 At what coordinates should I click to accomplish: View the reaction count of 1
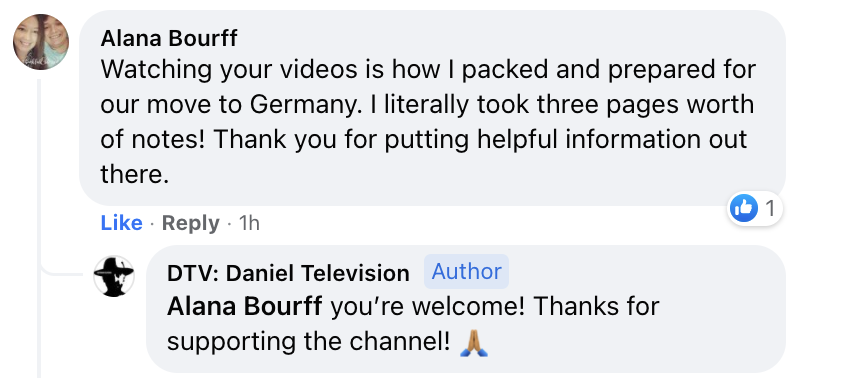pyautogui.click(x=769, y=208)
